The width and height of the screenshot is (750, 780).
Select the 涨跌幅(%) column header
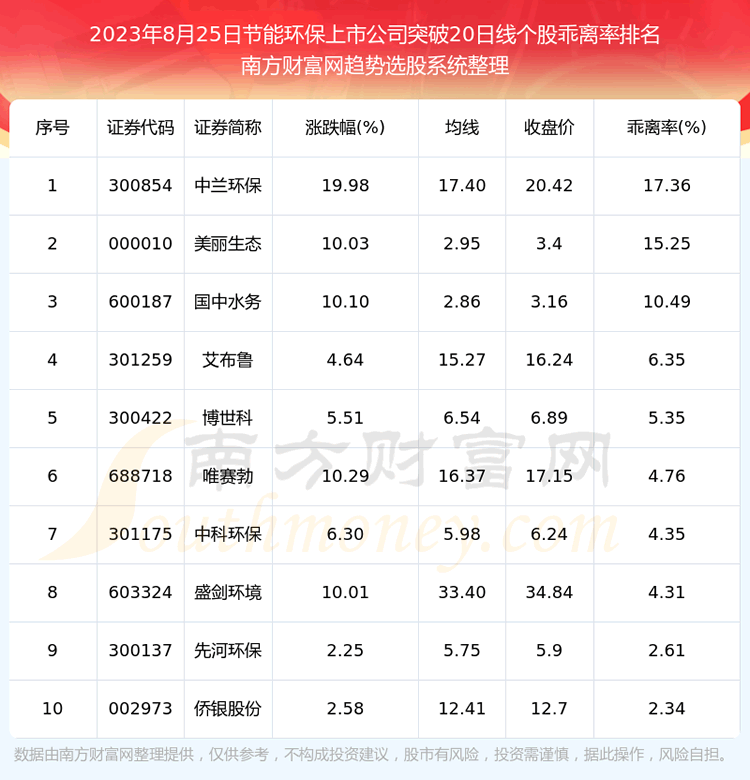click(345, 127)
